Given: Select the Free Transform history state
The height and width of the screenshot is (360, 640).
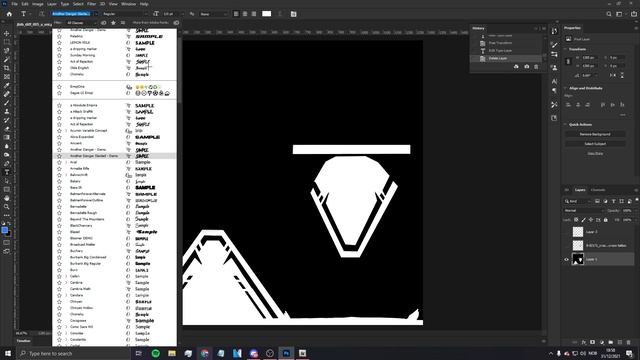Looking at the screenshot, I should (x=500, y=43).
